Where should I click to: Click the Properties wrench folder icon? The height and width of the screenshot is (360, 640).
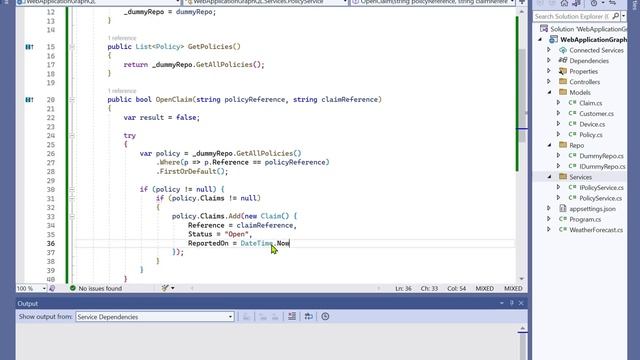[x=563, y=71]
